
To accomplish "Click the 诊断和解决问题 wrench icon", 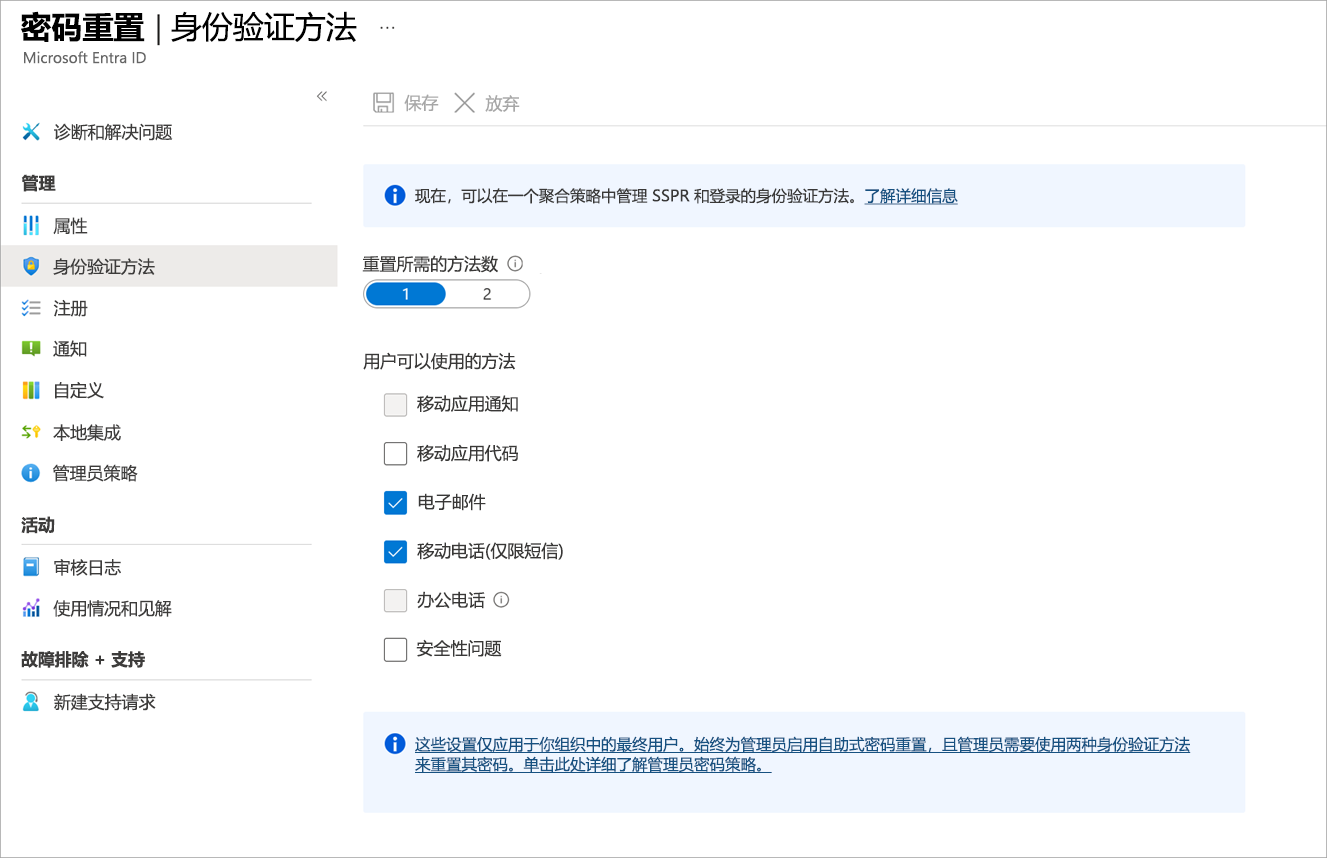I will coord(31,132).
